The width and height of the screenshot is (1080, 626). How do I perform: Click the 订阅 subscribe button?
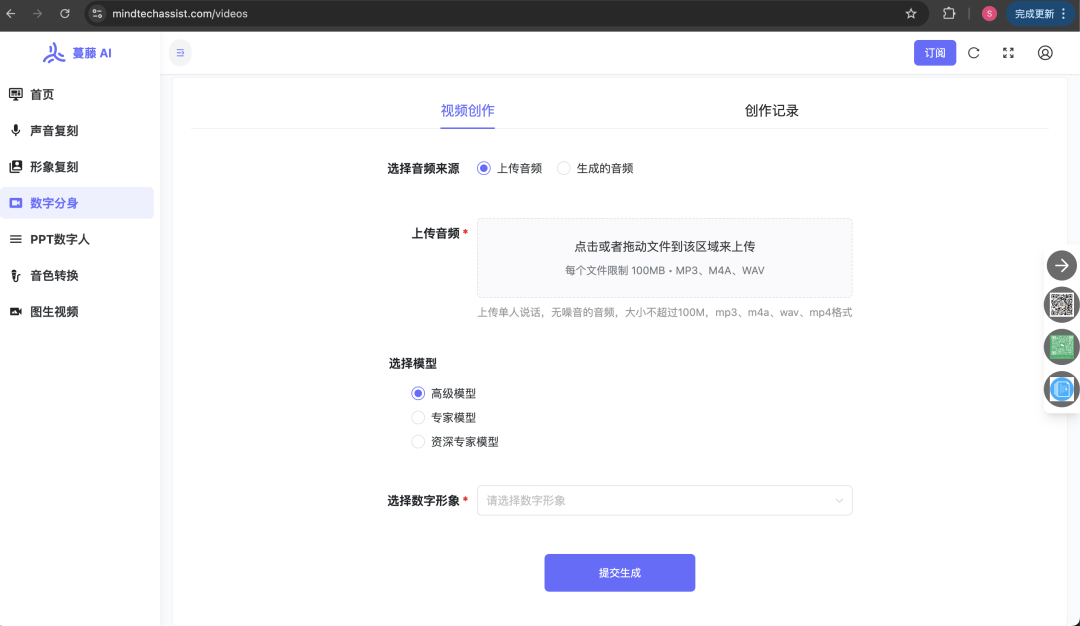click(x=934, y=52)
